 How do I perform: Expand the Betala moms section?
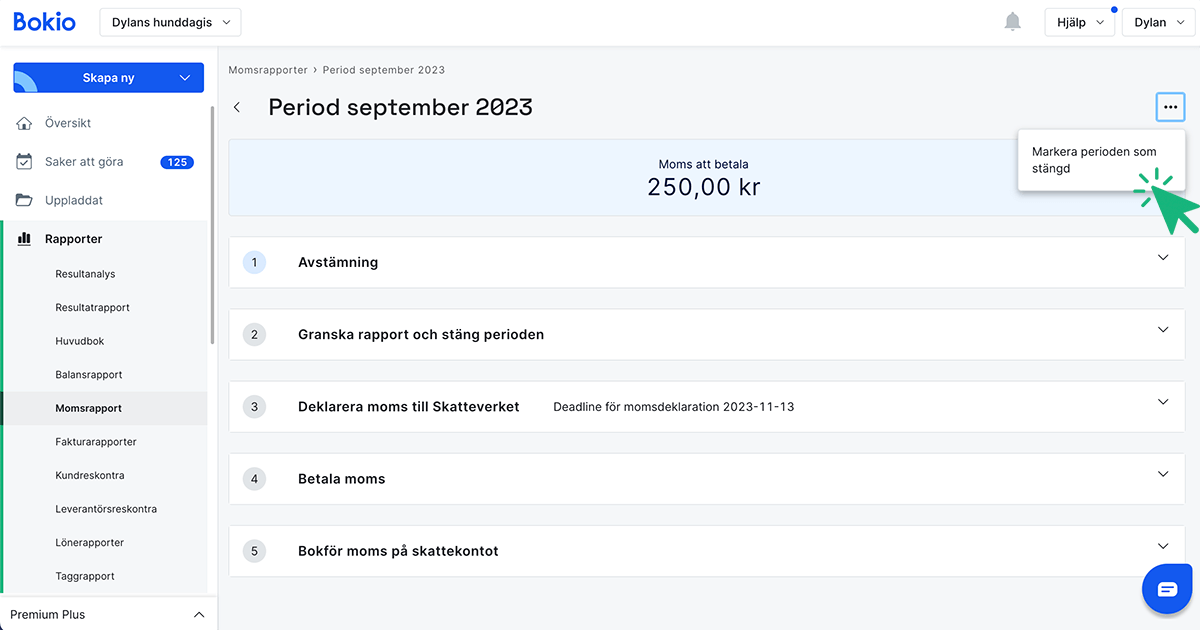1162,474
